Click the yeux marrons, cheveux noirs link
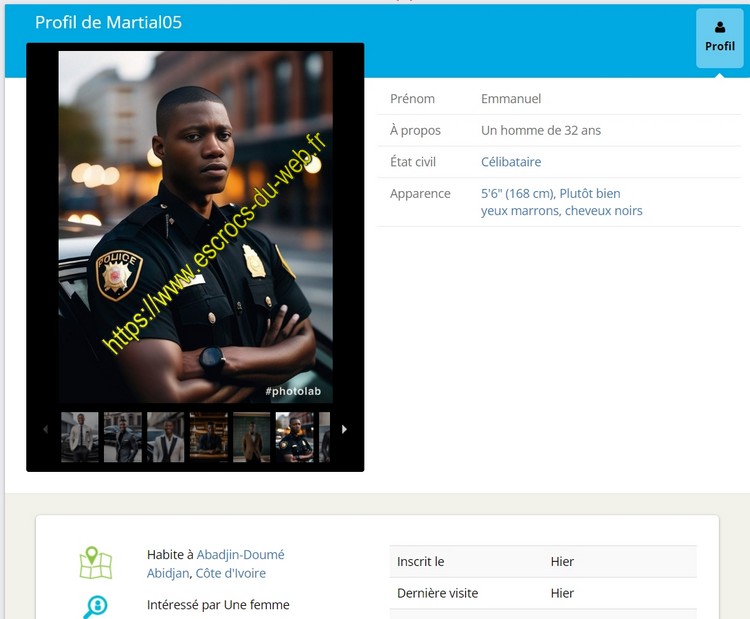Screen dimensions: 750x619 tap(561, 211)
